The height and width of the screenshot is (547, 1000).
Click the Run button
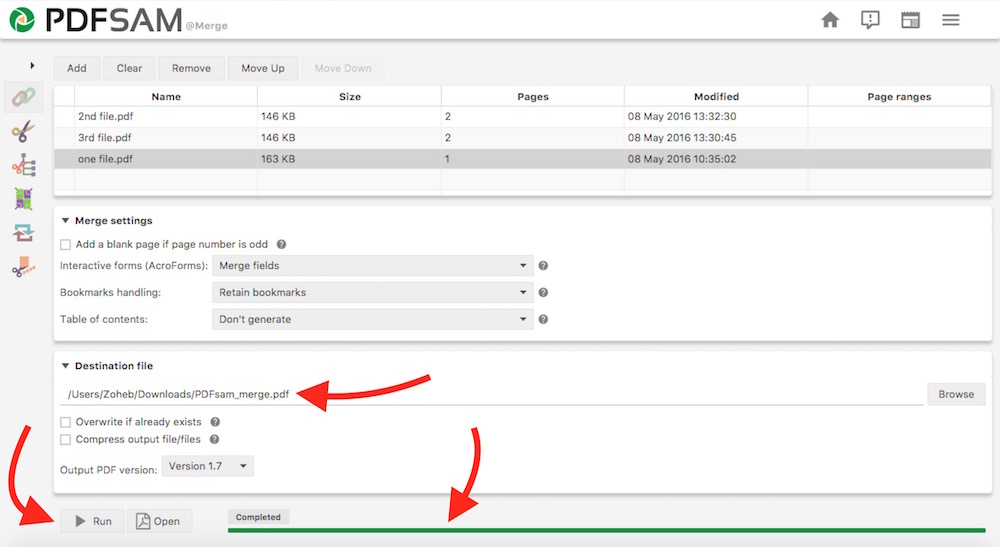pos(92,521)
